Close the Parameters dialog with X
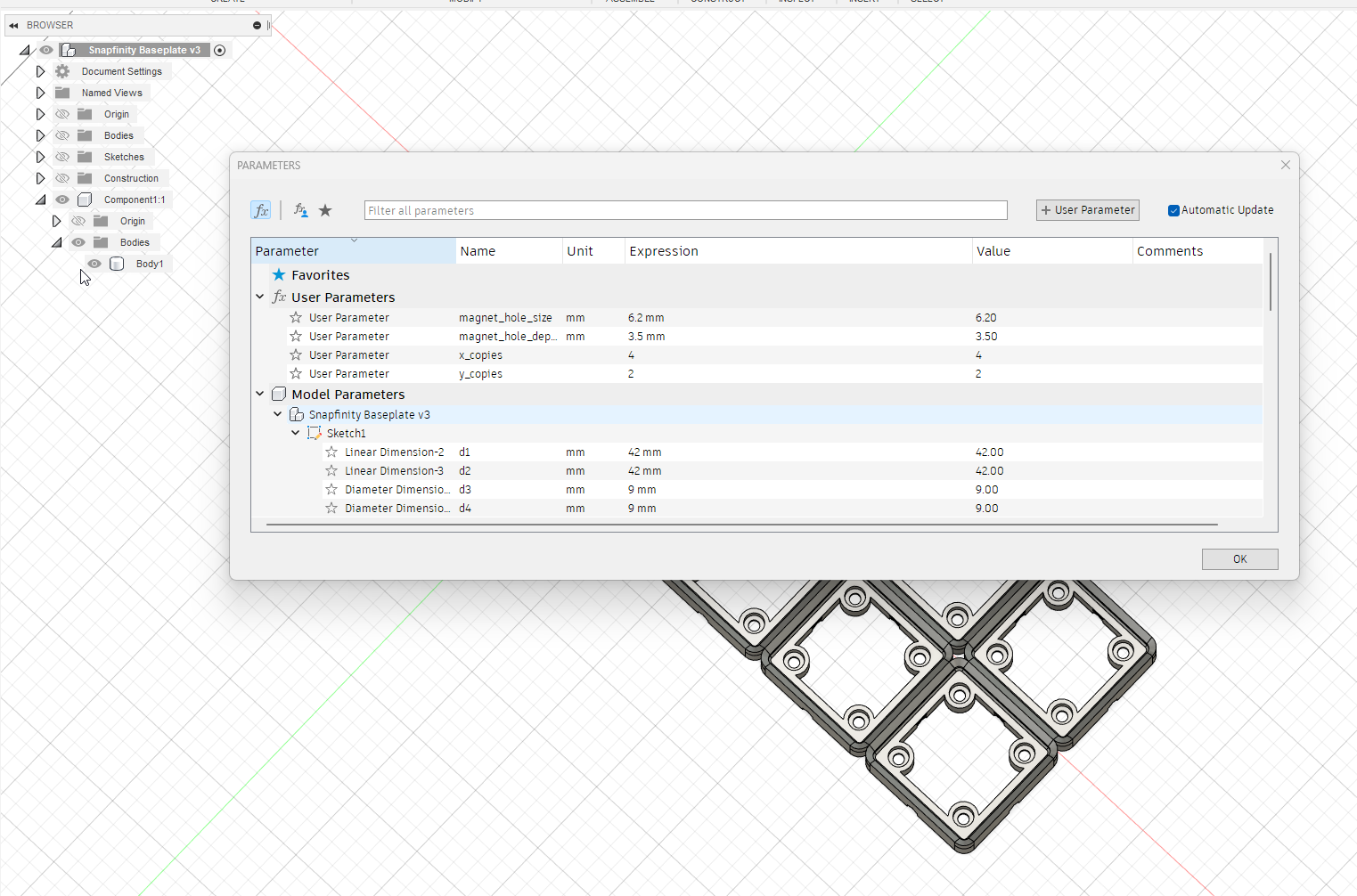Screen dimensions: 1357x896 [x=1286, y=165]
